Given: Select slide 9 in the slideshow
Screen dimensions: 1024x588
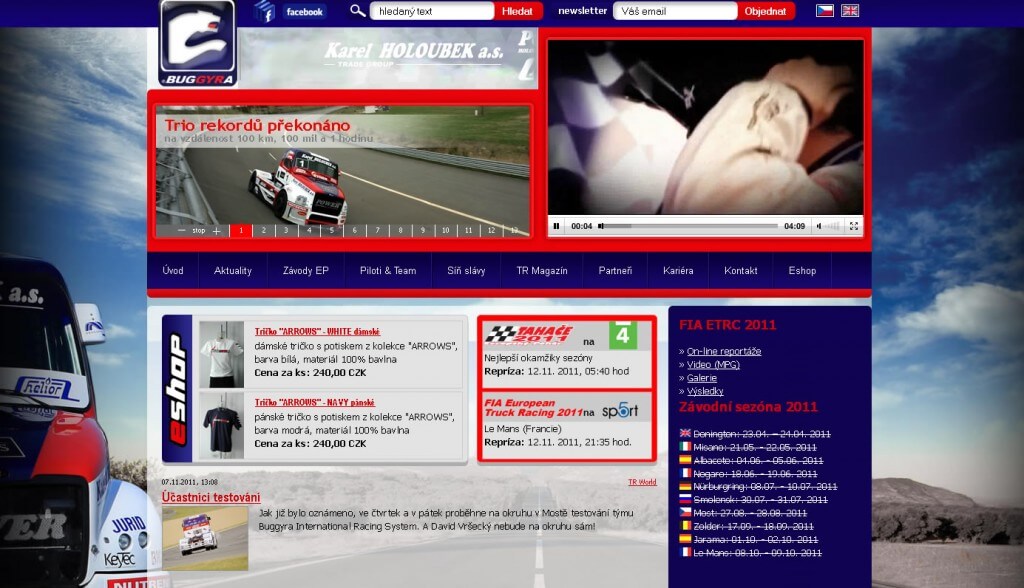Looking at the screenshot, I should pos(423,231).
